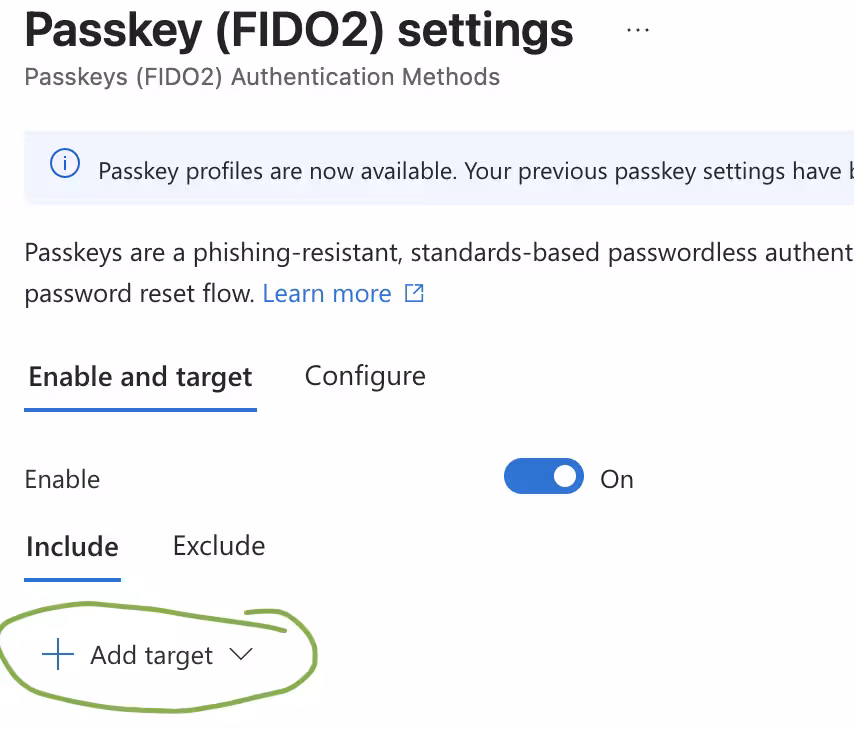Image resolution: width=854 pixels, height=730 pixels.
Task: Click the plus icon next to Add target
Action: click(58, 654)
